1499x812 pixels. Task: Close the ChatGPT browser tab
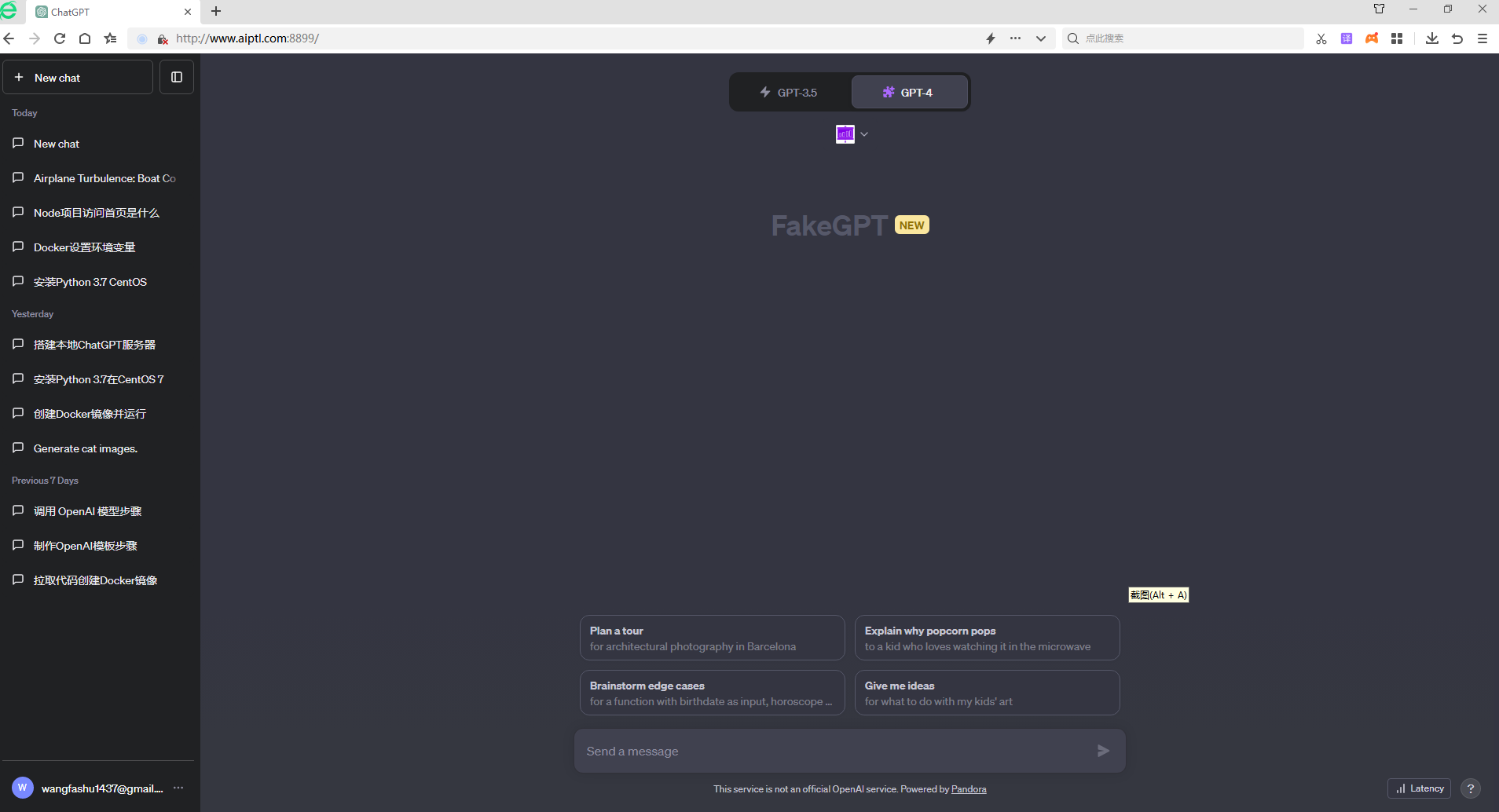coord(188,12)
